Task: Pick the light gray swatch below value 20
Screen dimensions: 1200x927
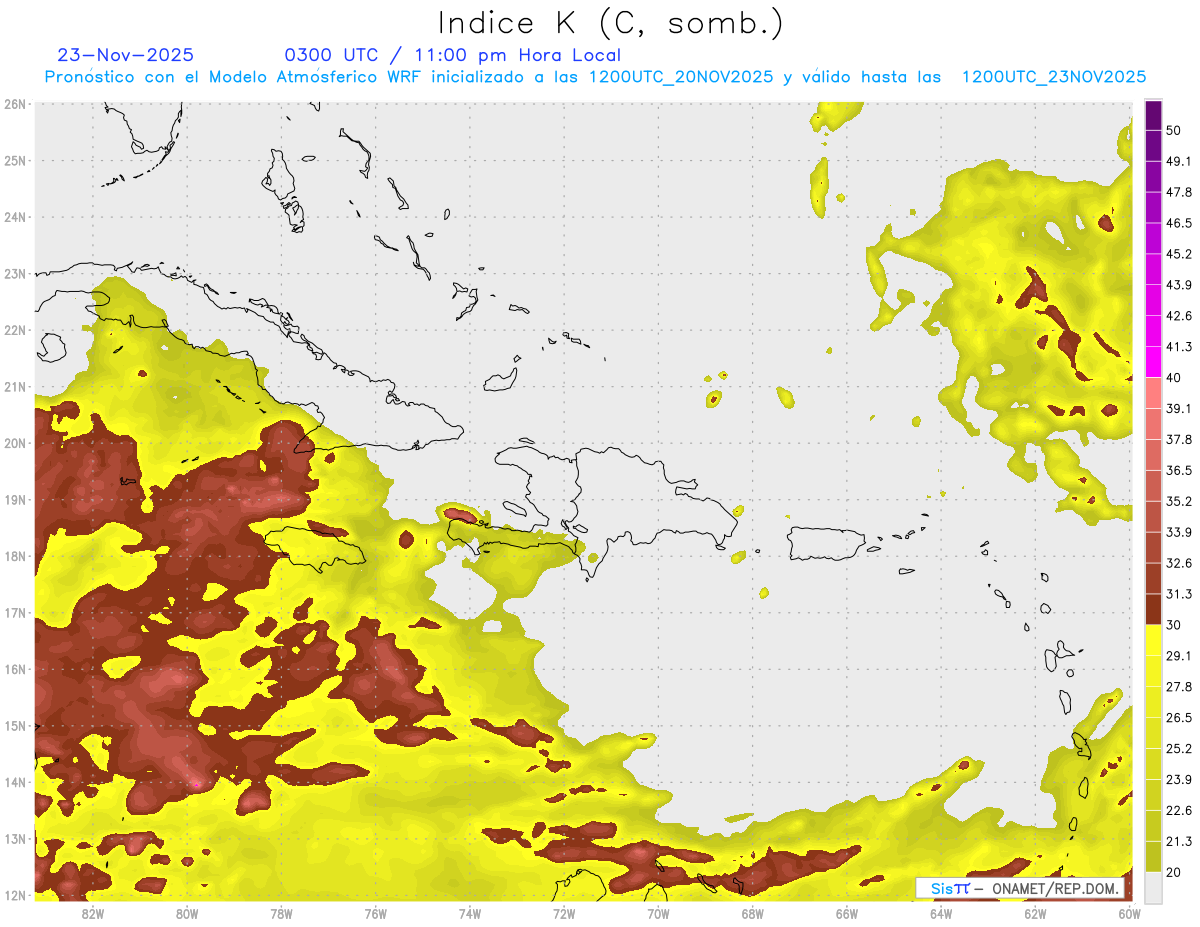Action: pyautogui.click(x=1153, y=886)
